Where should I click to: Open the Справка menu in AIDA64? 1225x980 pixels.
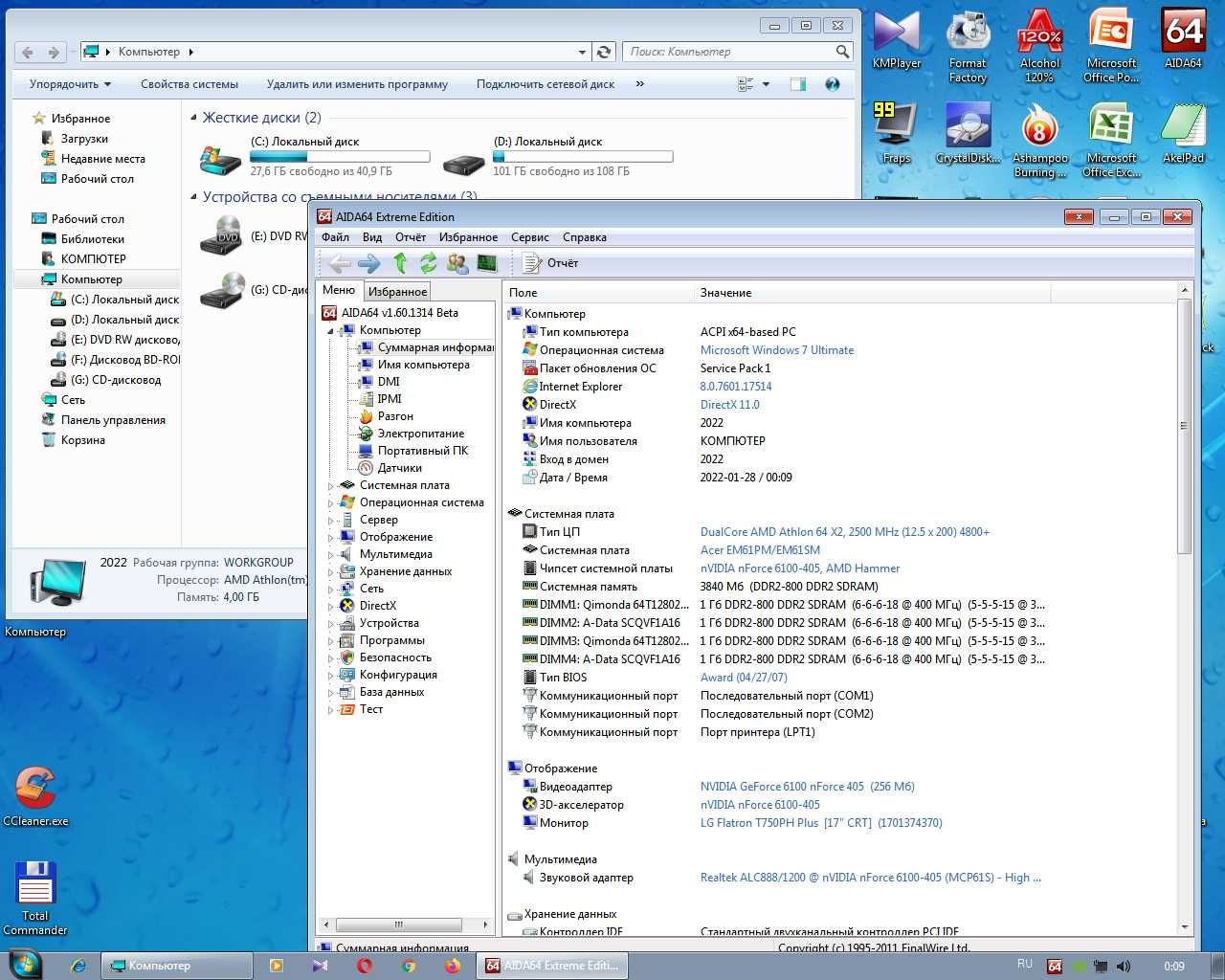[585, 237]
